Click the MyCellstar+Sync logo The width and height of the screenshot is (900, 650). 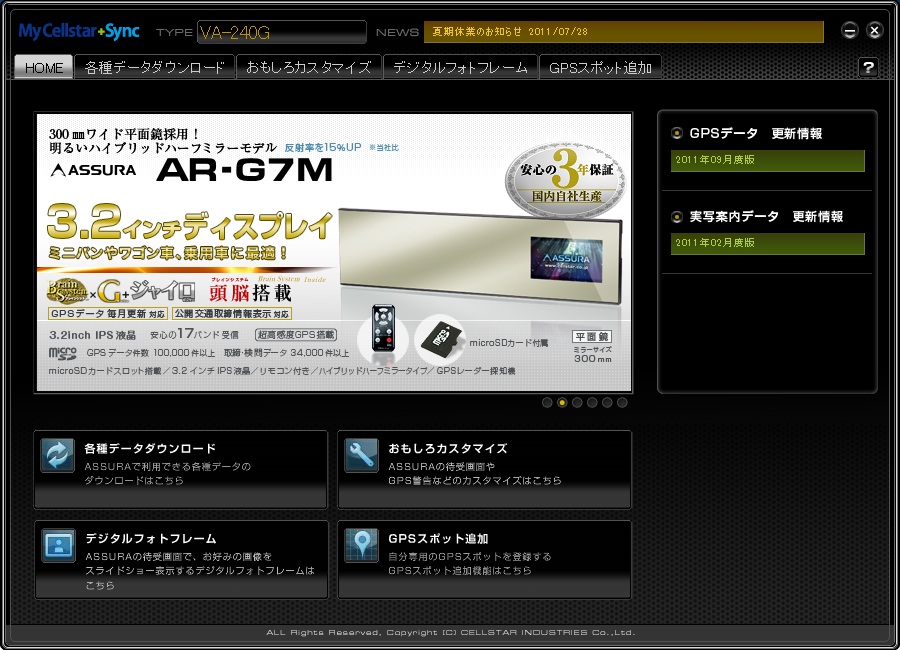click(79, 31)
